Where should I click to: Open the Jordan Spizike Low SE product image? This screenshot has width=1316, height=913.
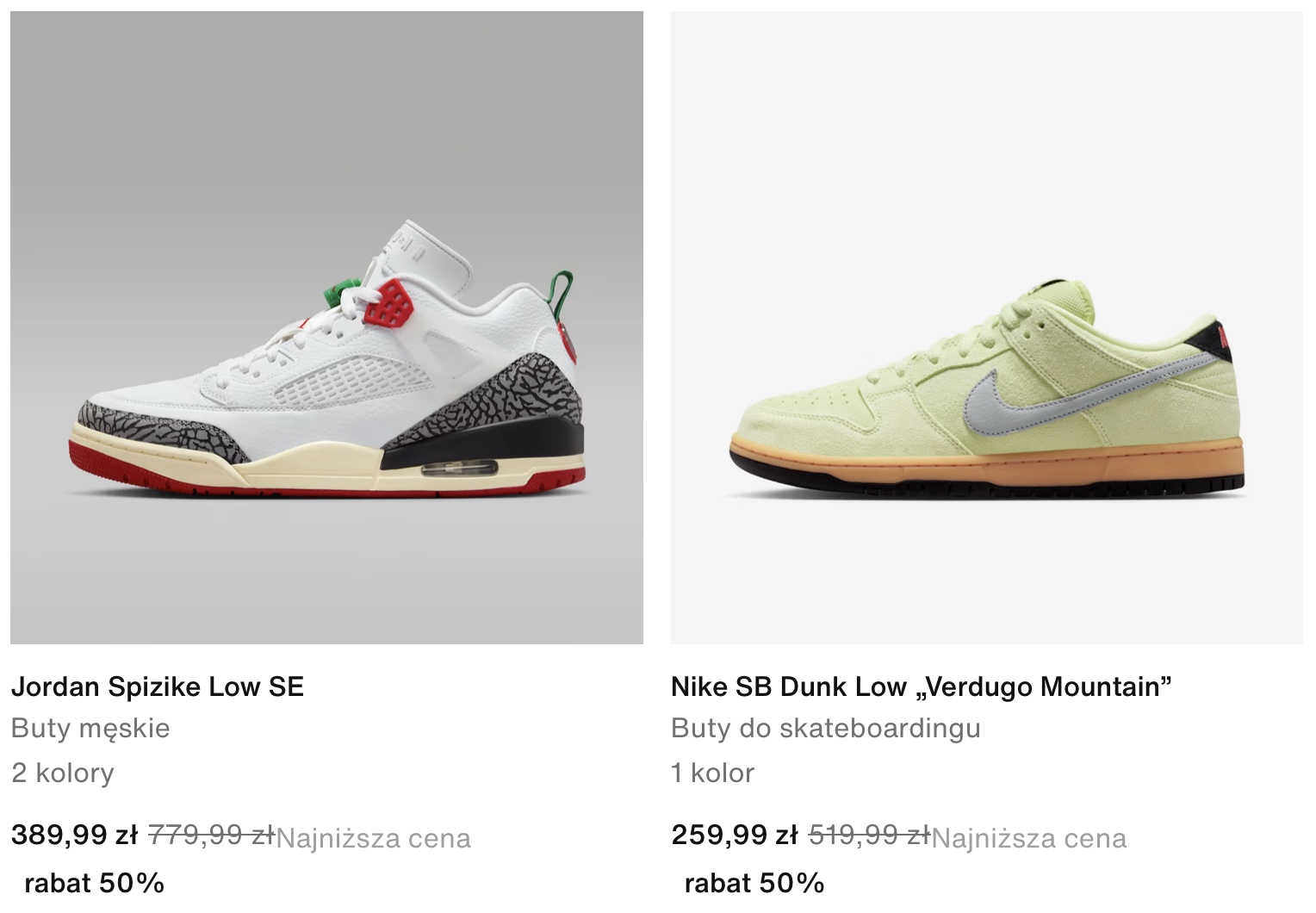tap(326, 327)
